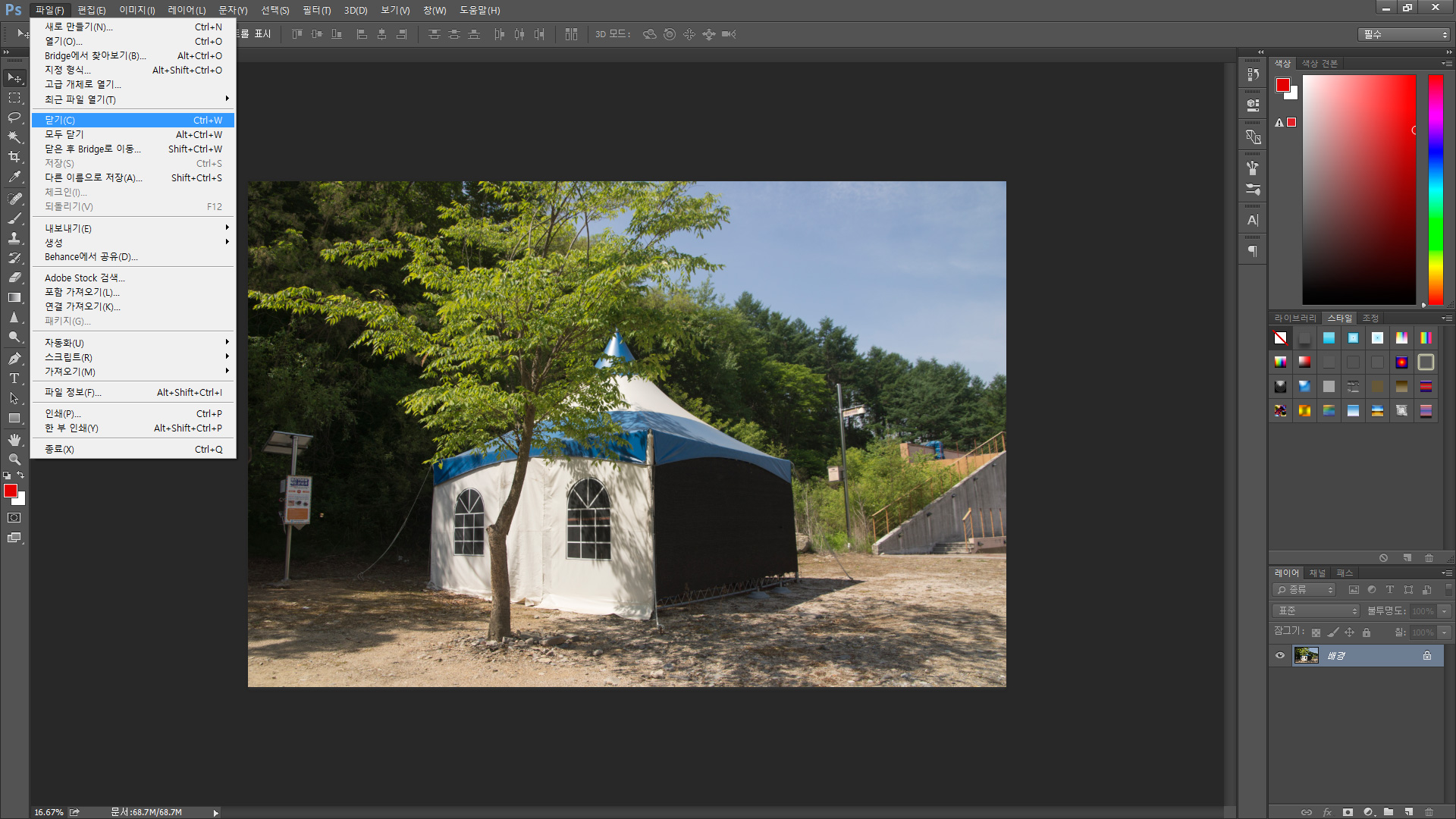Pick the Lasso tool
This screenshot has width=1456, height=819.
point(14,118)
